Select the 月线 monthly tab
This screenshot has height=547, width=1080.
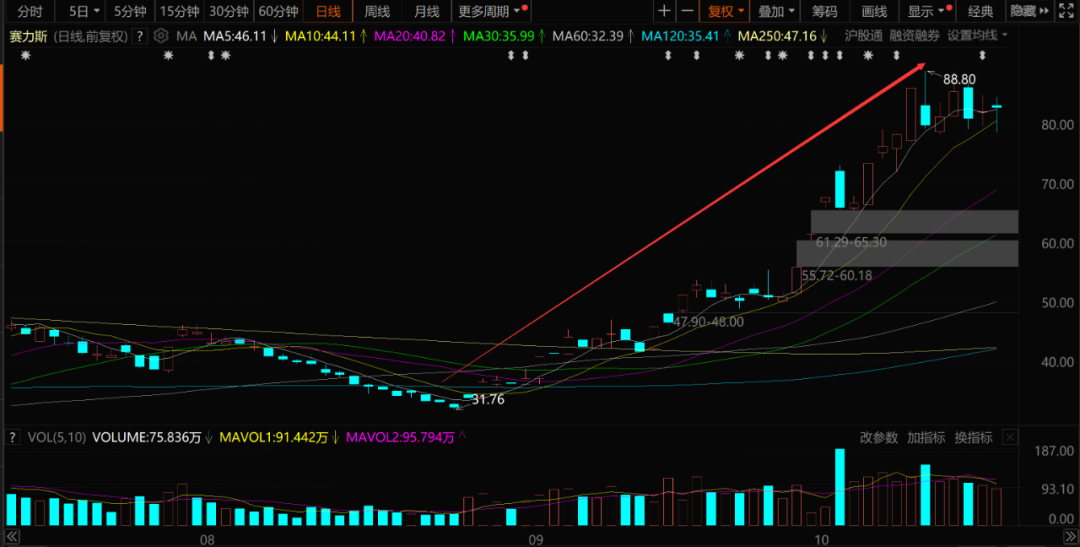[x=427, y=11]
